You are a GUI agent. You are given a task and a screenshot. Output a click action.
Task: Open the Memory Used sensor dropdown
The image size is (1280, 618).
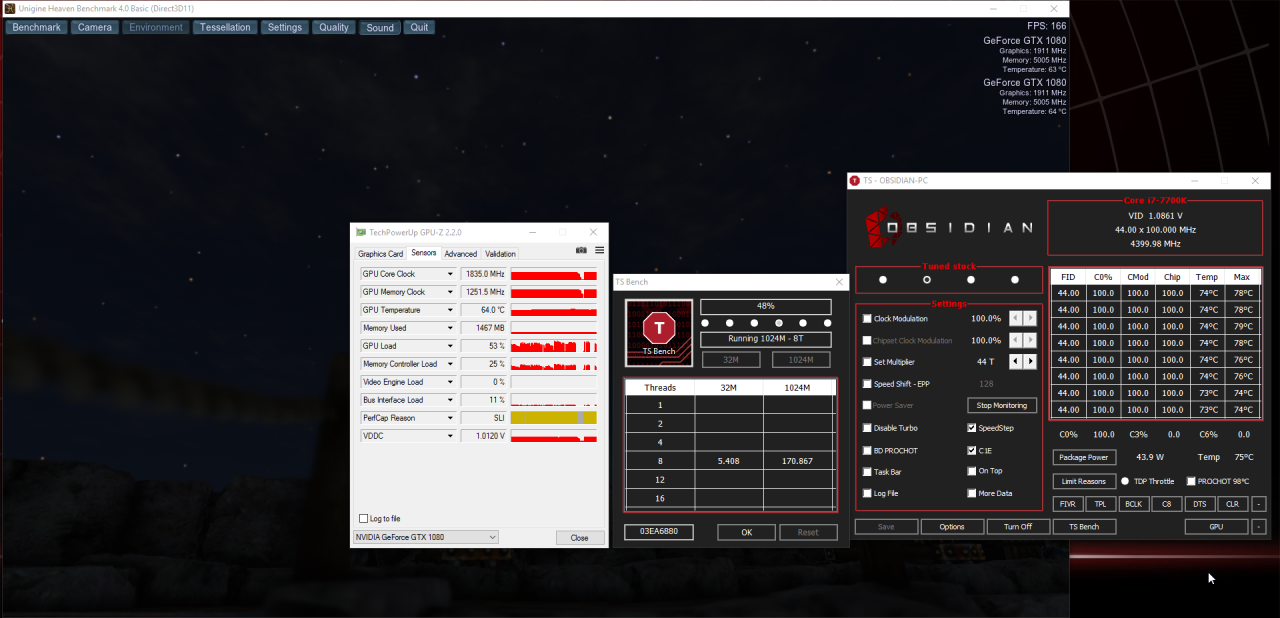tap(450, 328)
